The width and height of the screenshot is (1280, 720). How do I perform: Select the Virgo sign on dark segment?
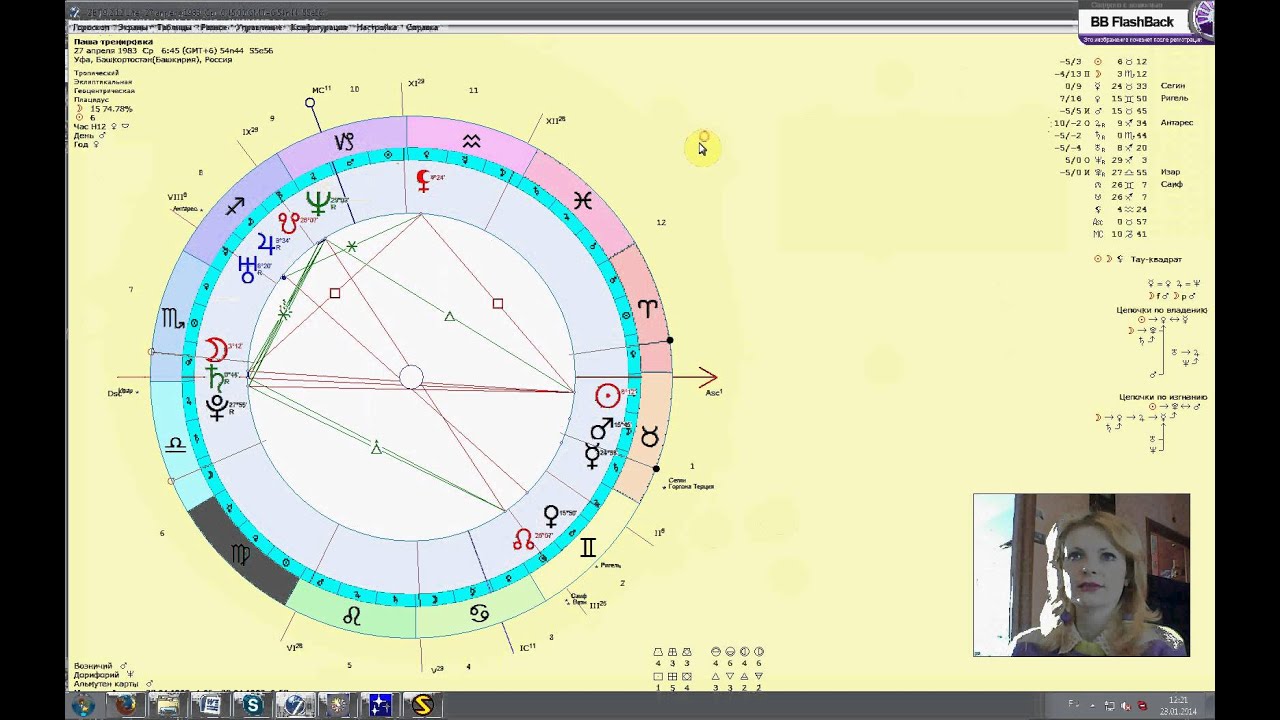[240, 553]
